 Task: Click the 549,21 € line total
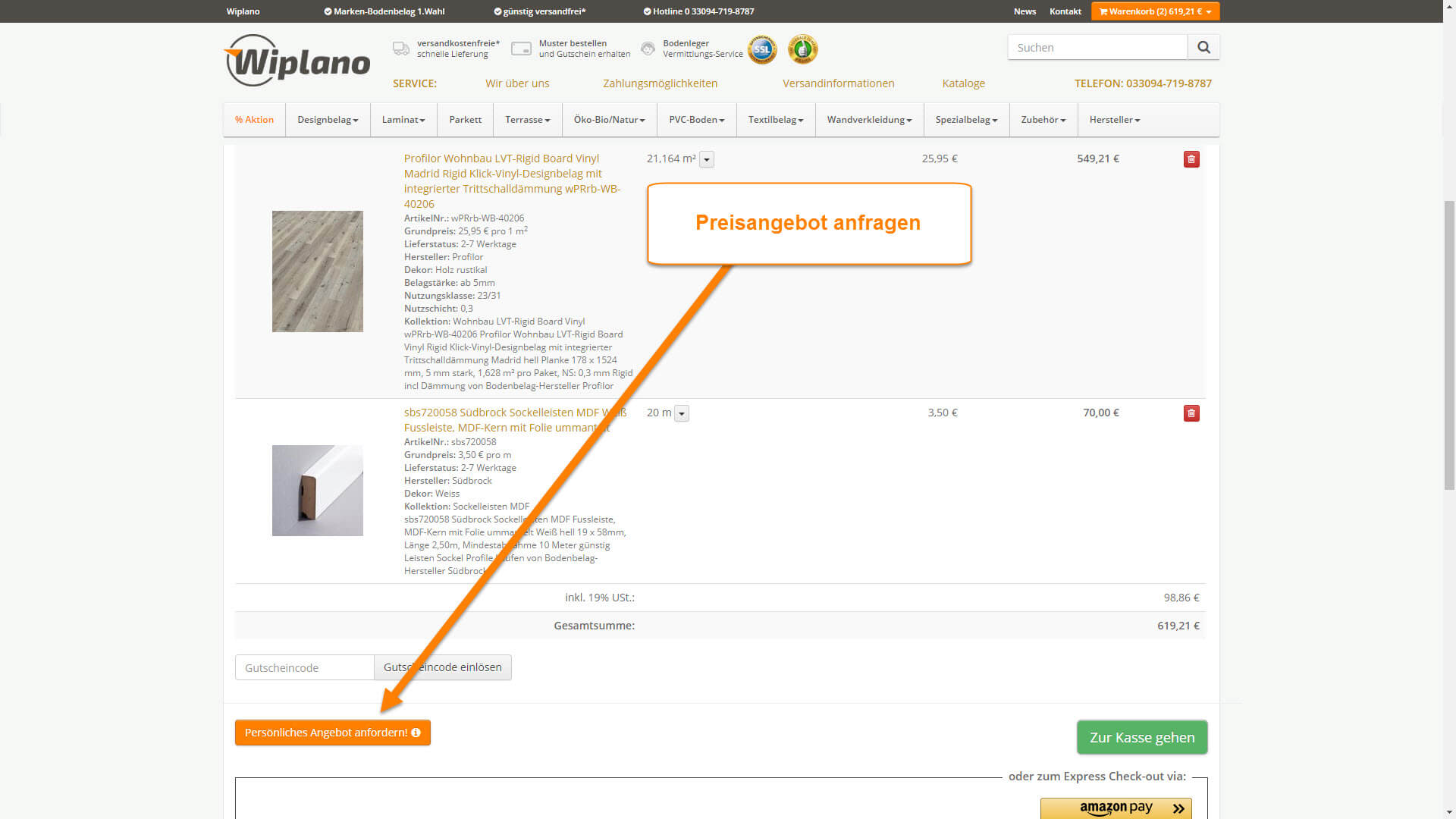coord(1098,158)
